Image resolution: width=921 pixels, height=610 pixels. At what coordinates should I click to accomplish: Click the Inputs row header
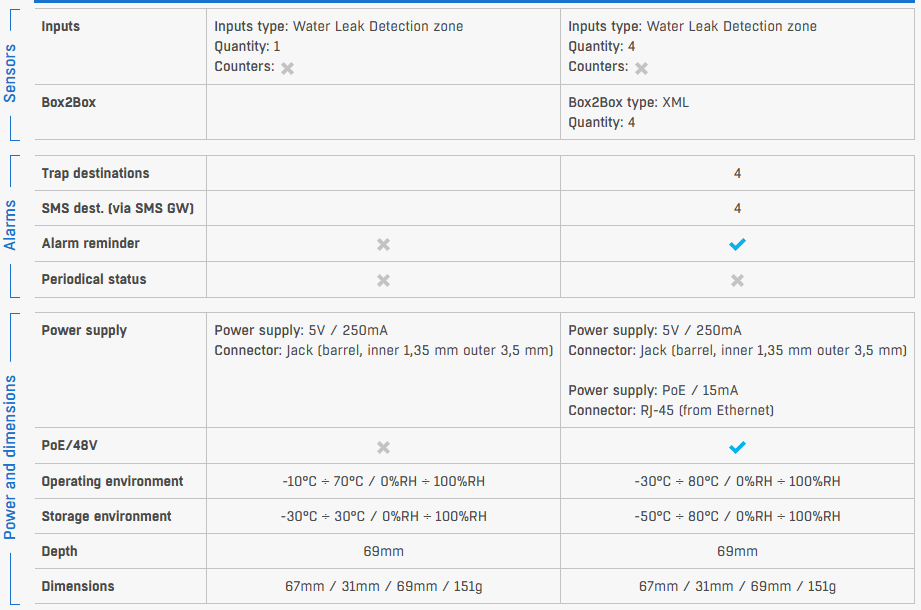61,26
